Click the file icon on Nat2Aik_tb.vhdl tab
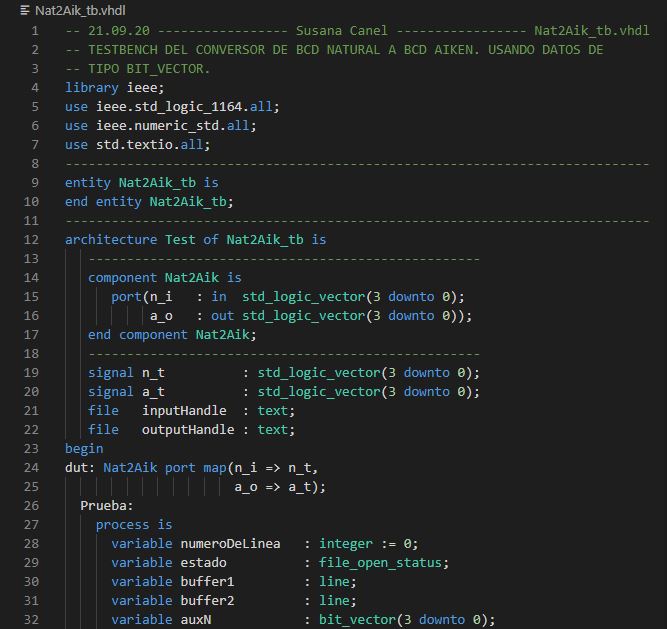The height and width of the screenshot is (629, 667). coord(24,10)
